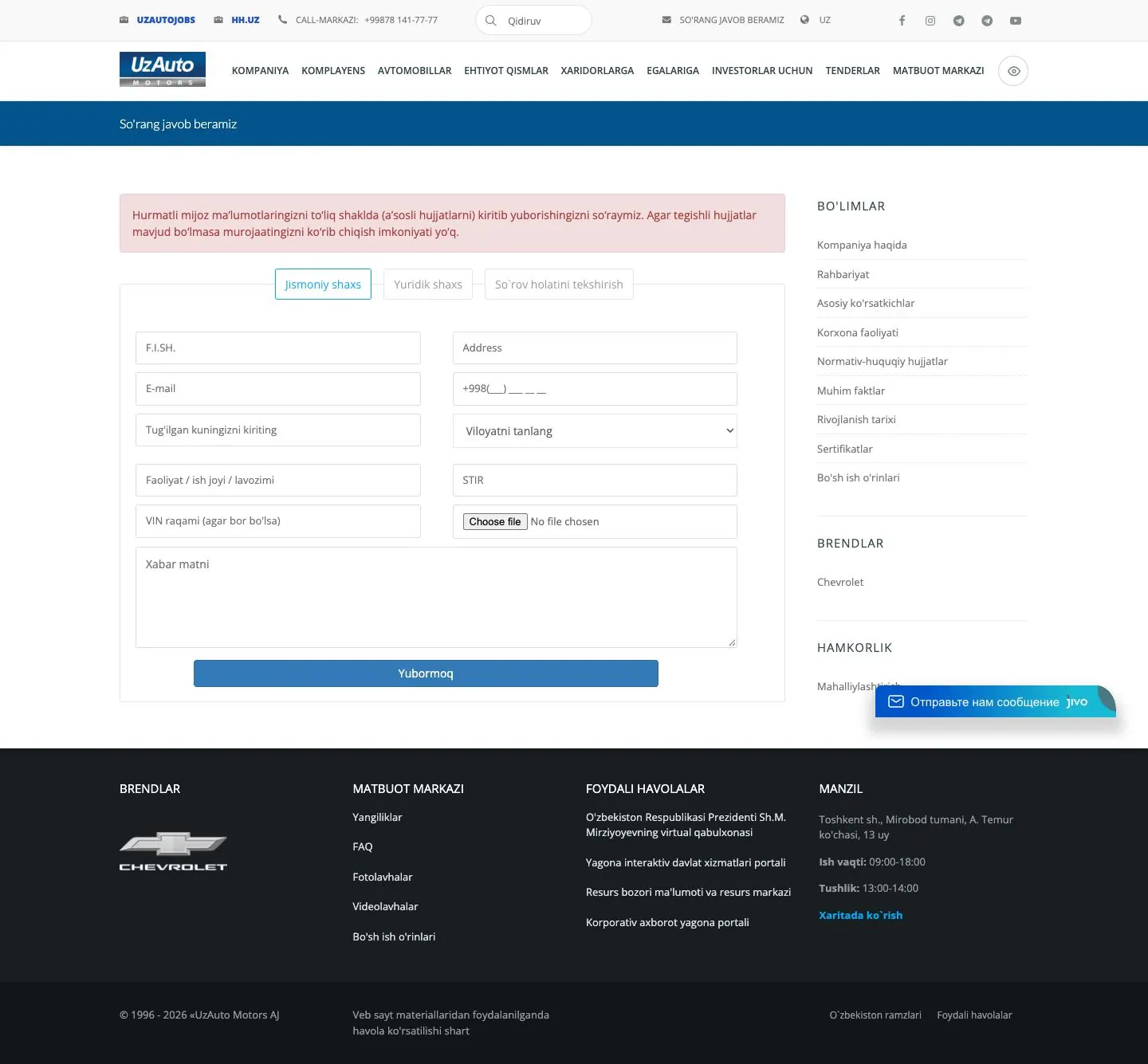Open the UZ language selector
The image size is (1148, 1064).
(x=825, y=20)
